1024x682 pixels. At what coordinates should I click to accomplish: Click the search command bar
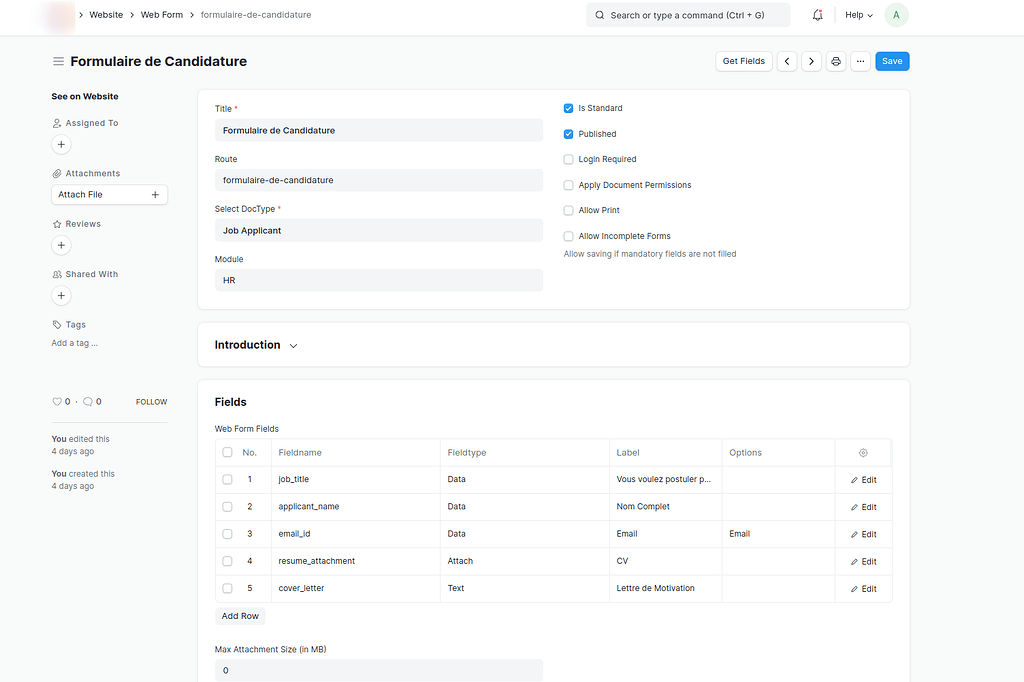click(x=688, y=14)
